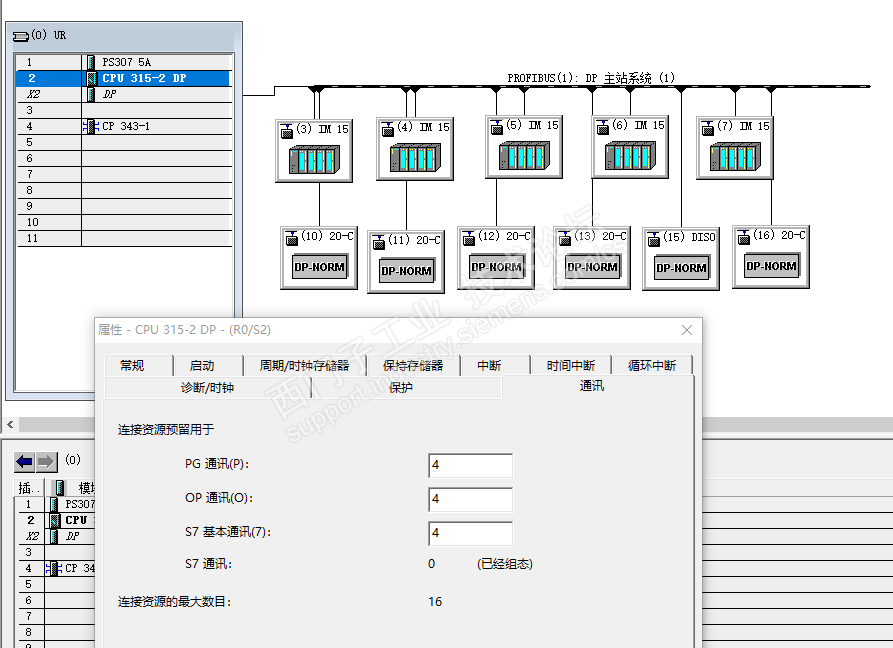Select DP slave station (7) IM 15 icon
Viewport: 893px width, 648px height.
coord(735,148)
